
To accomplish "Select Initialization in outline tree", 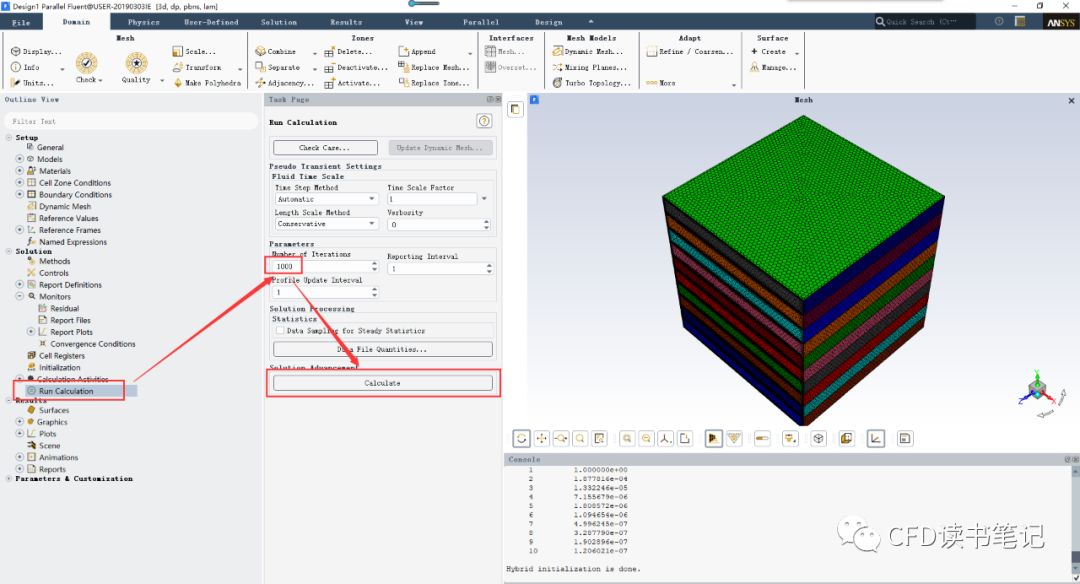I will [59, 367].
